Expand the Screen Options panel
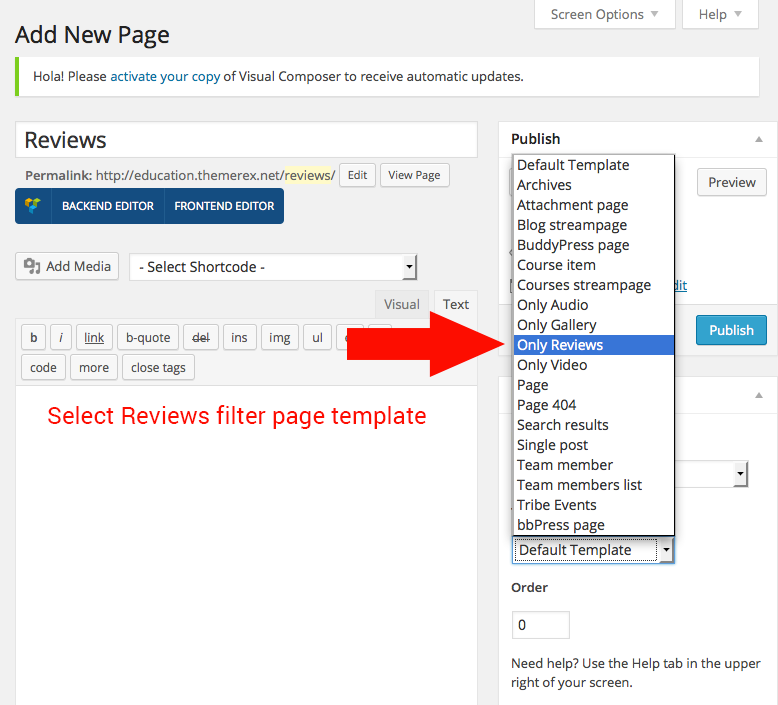This screenshot has width=778, height=705. tap(604, 14)
